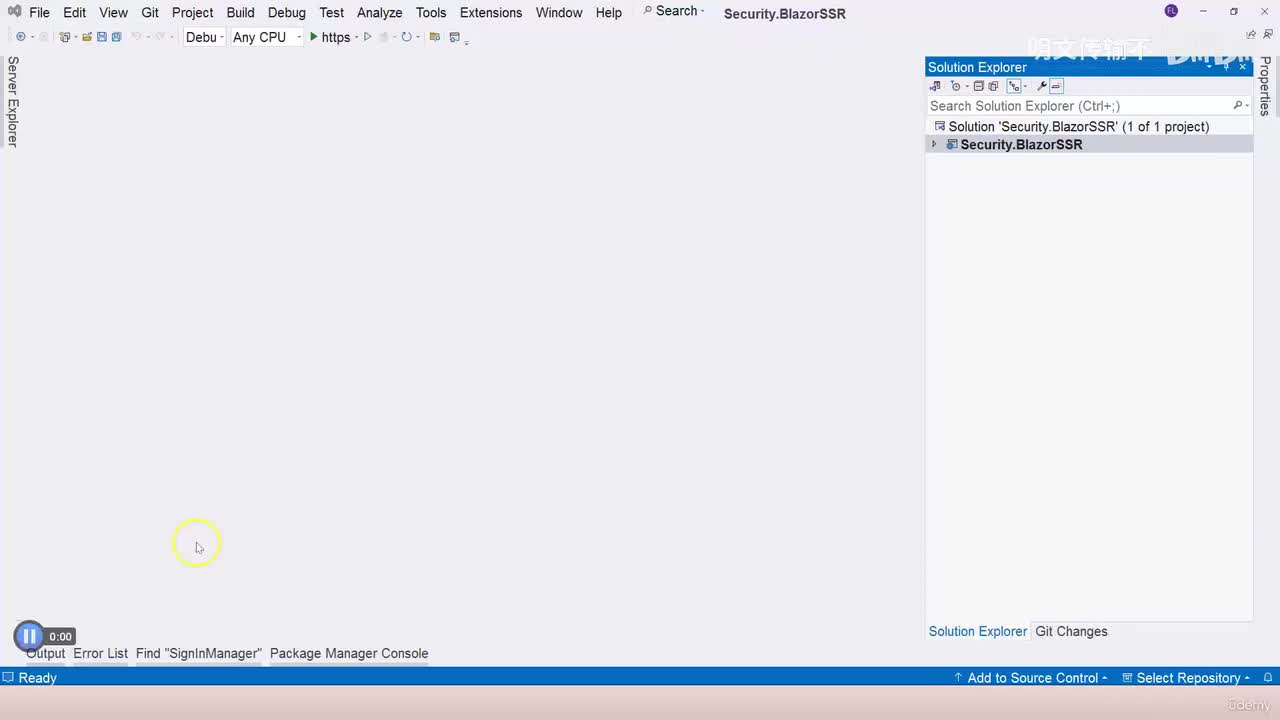Open the Extensions menu
The image size is (1280, 720).
point(490,13)
